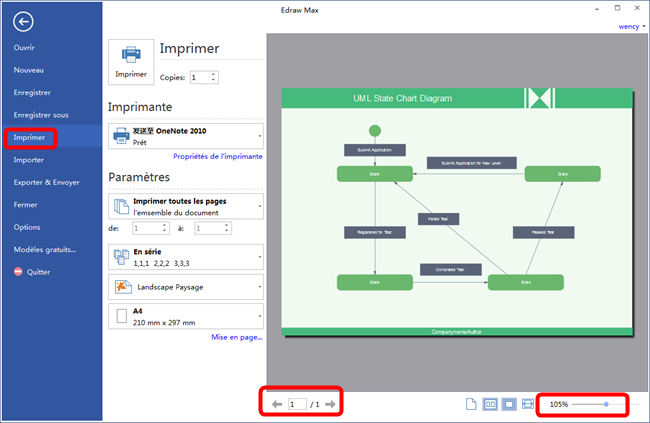Image resolution: width=650 pixels, height=423 pixels.
Task: Increment the 'à' page spinner up
Action: (x=227, y=225)
